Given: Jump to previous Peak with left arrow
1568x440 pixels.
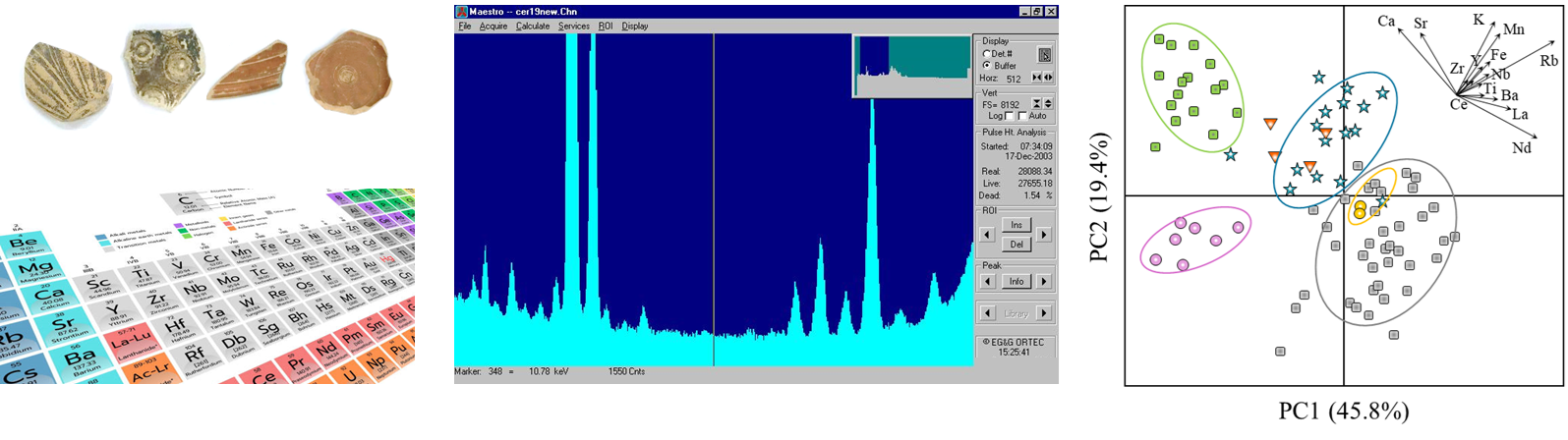Looking at the screenshot, I should [x=988, y=282].
